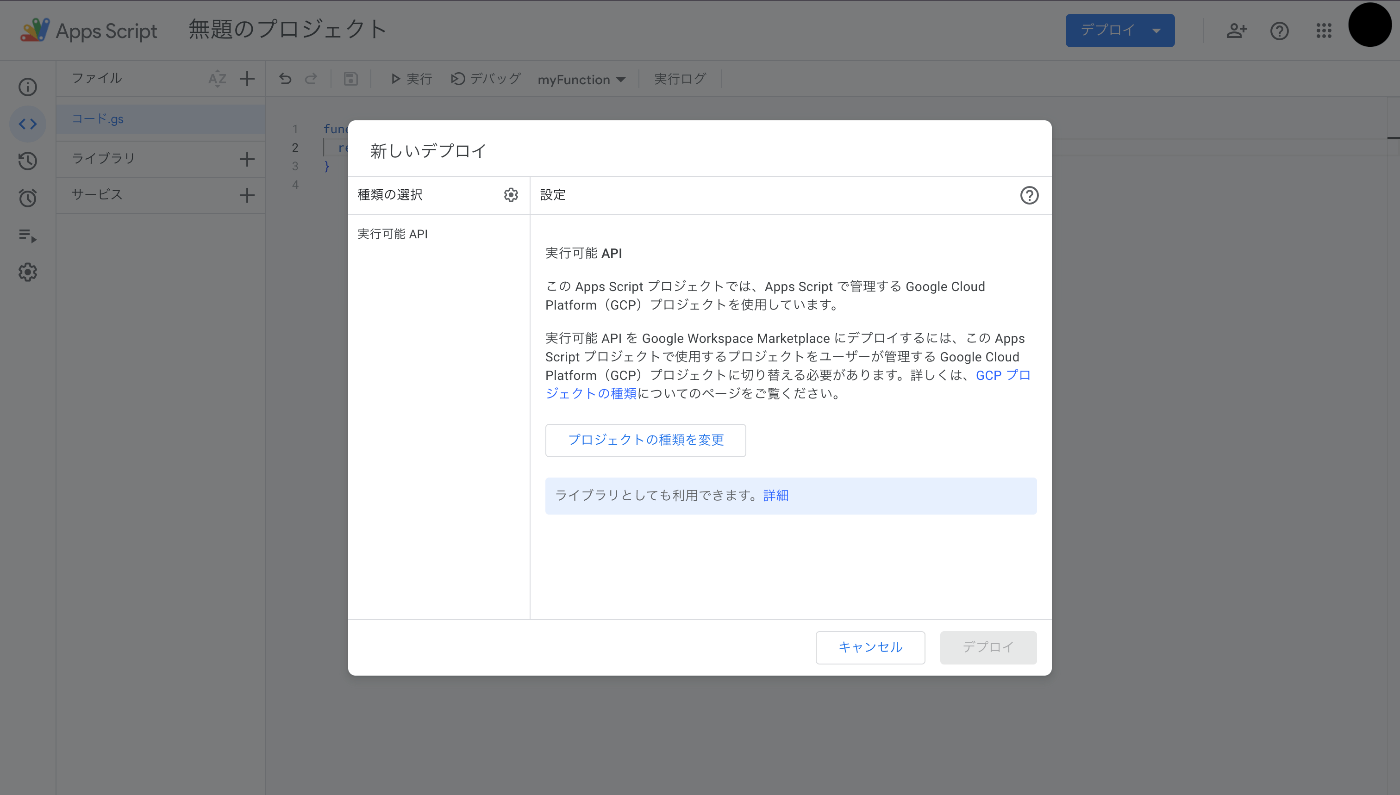
Task: Open the Overview info icon in sidebar
Action: [28, 87]
